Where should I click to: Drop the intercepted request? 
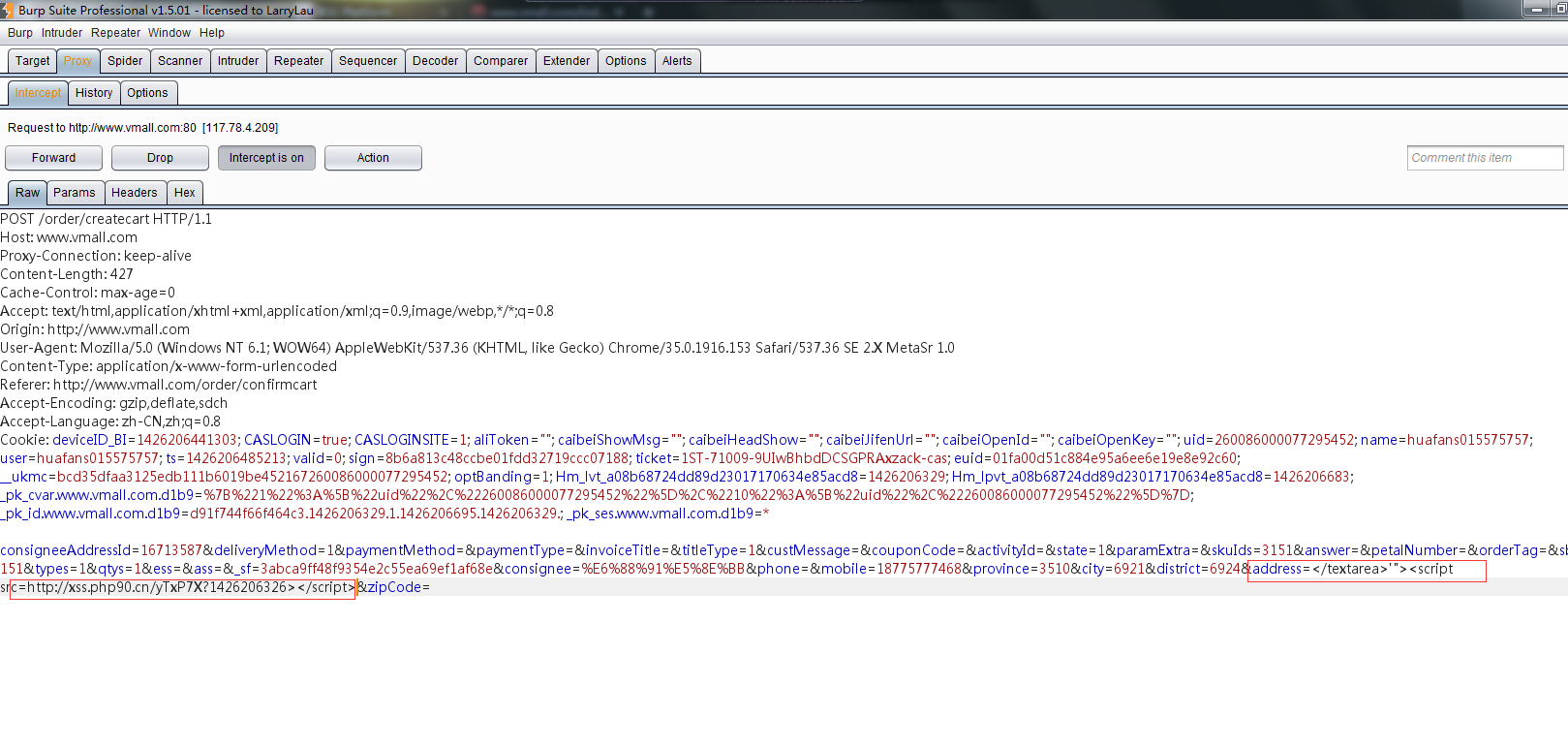pos(160,158)
